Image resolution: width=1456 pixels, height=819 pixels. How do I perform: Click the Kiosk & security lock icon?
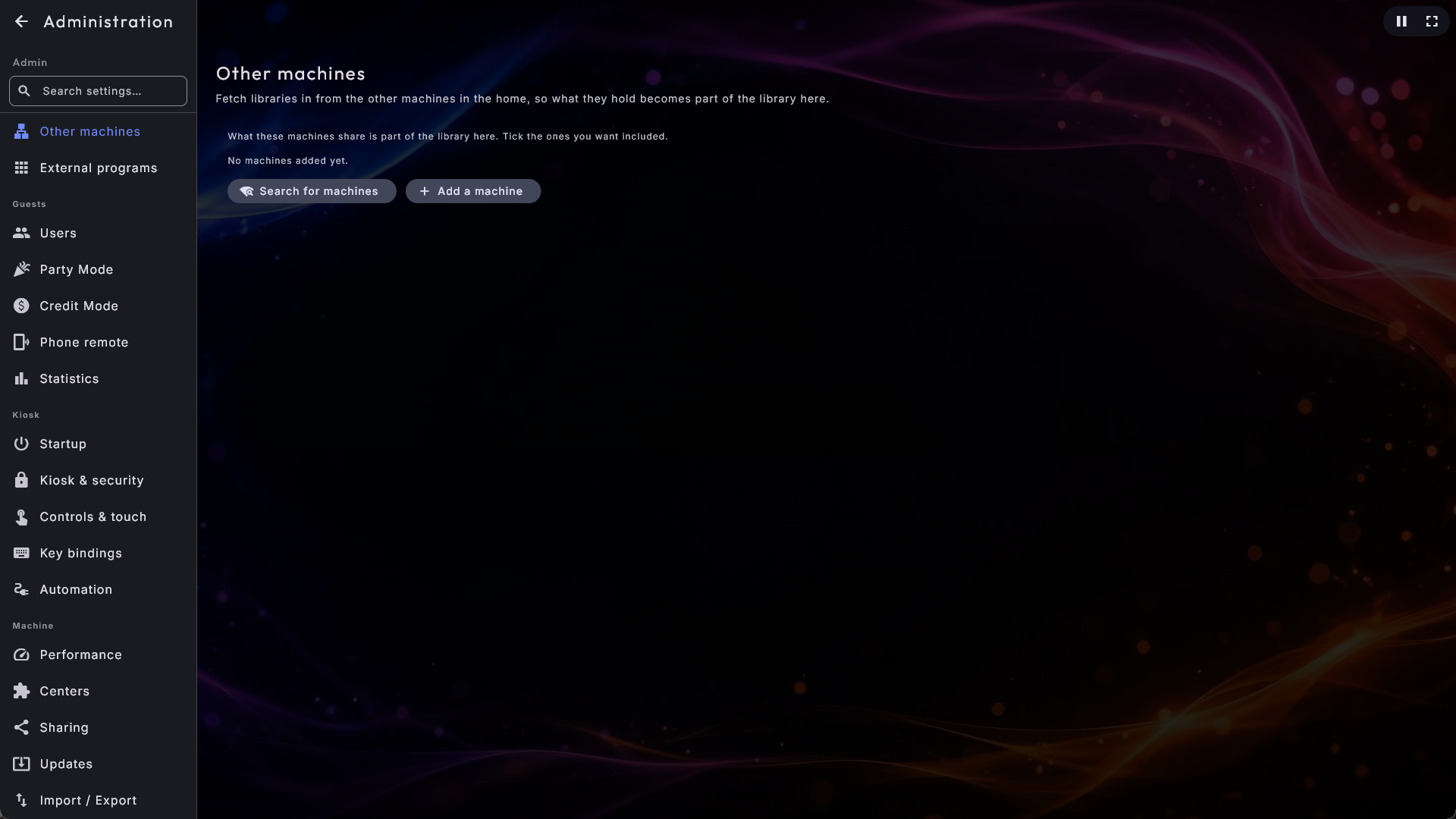(21, 481)
